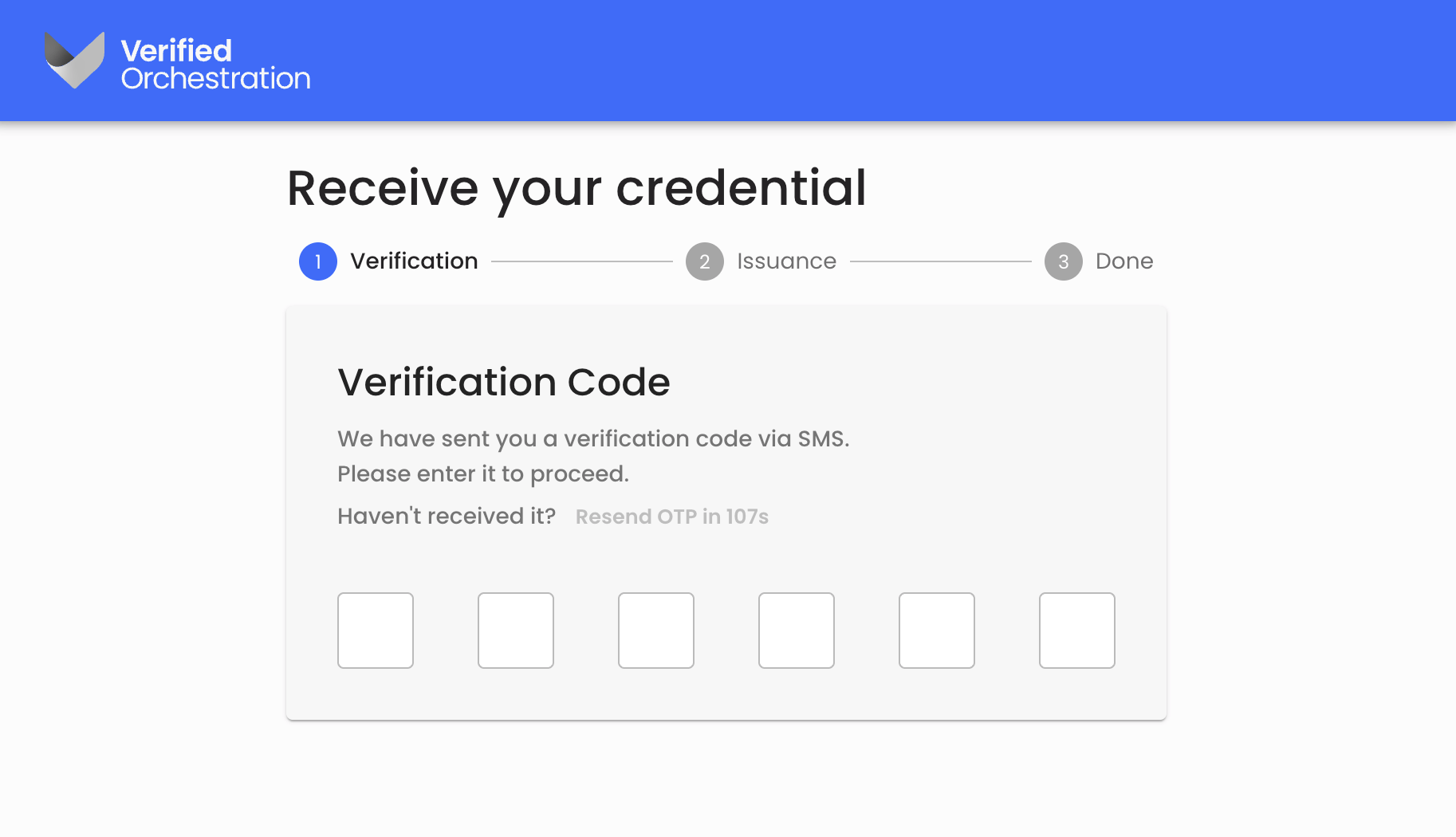1456x837 pixels.
Task: Click the Haven't received it? text
Action: tap(447, 516)
